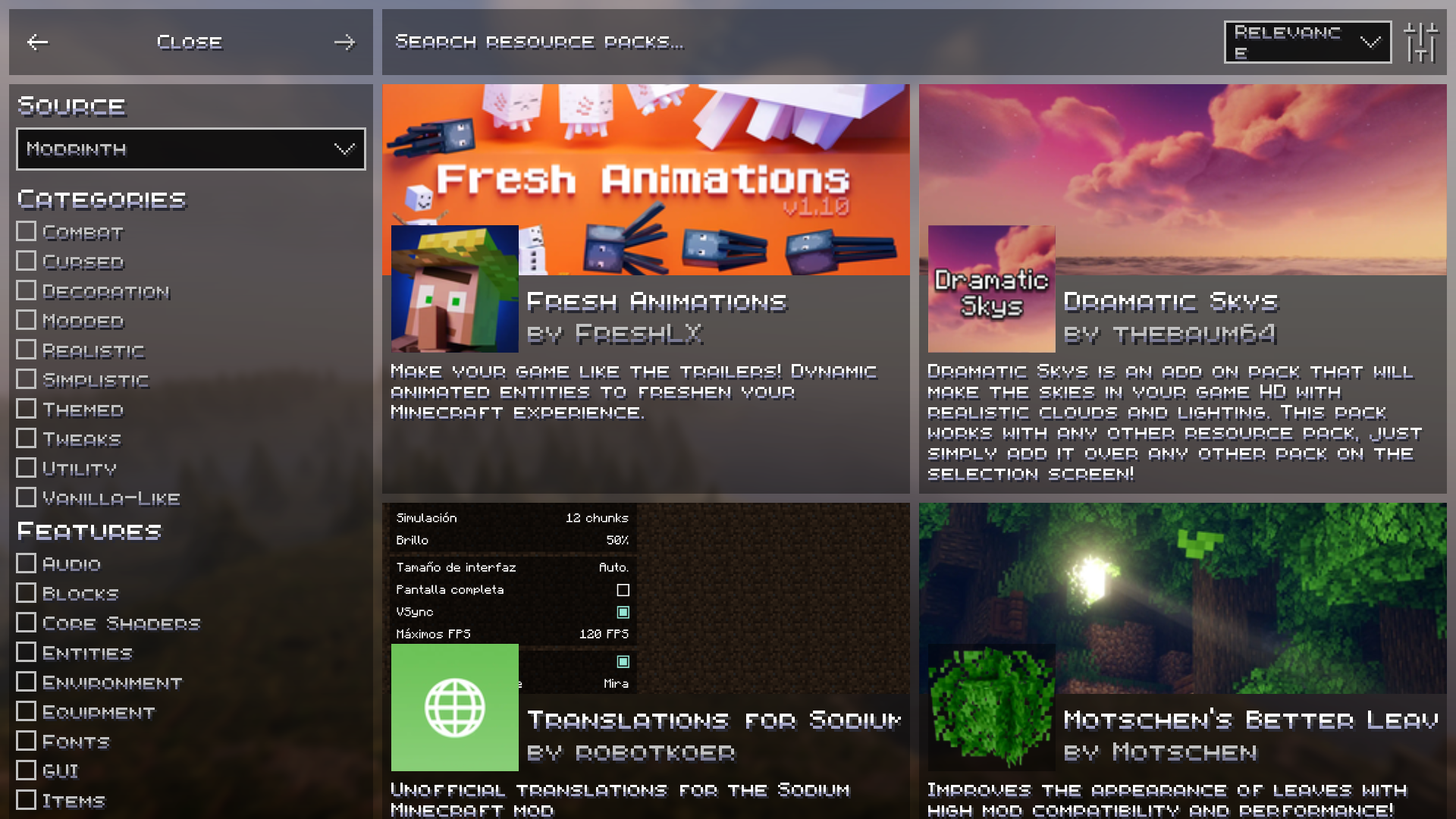The height and width of the screenshot is (819, 1456).
Task: Click the 'by Motschen' author text
Action: click(1160, 753)
